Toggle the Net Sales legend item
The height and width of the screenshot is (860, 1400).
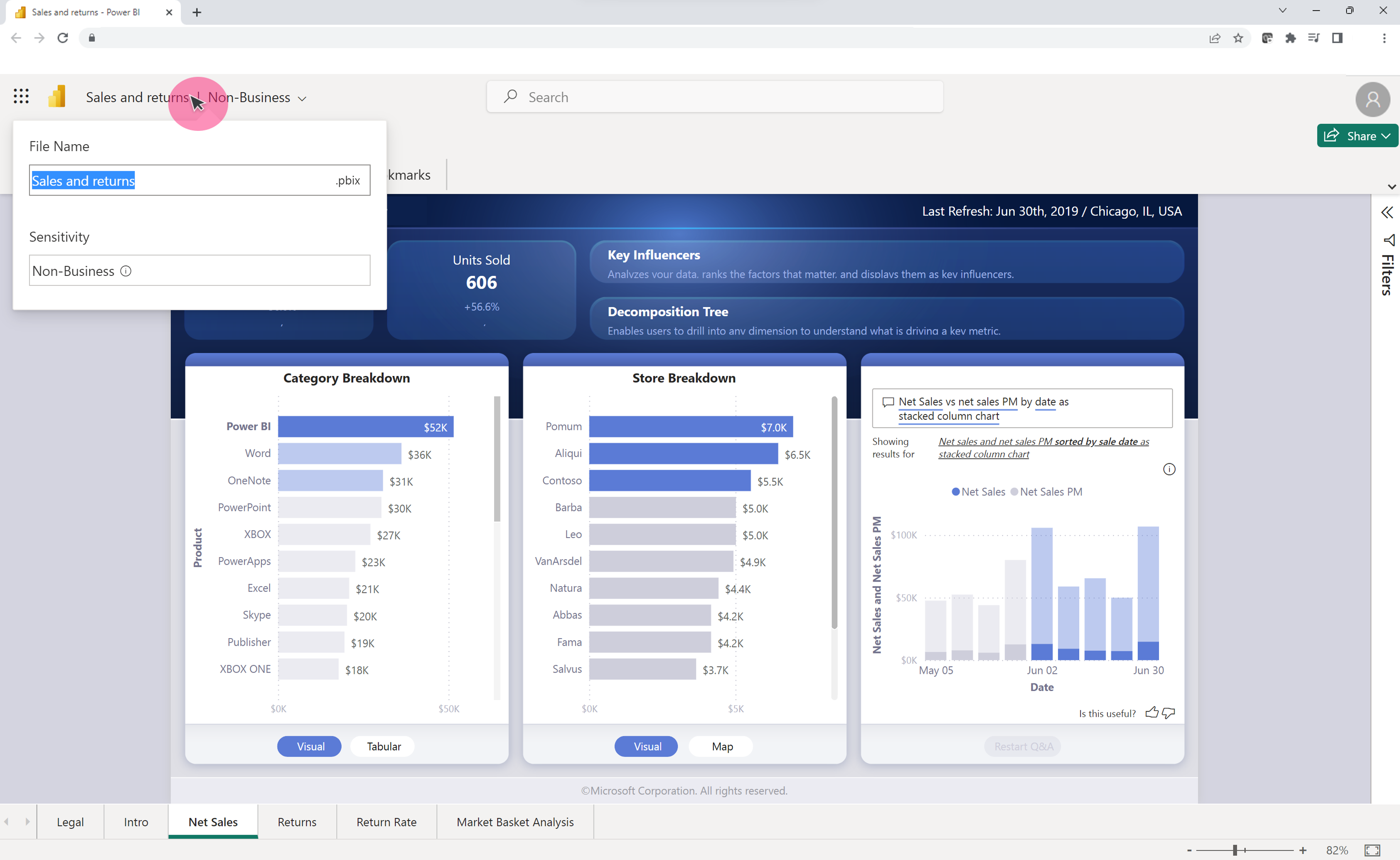pyautogui.click(x=978, y=491)
